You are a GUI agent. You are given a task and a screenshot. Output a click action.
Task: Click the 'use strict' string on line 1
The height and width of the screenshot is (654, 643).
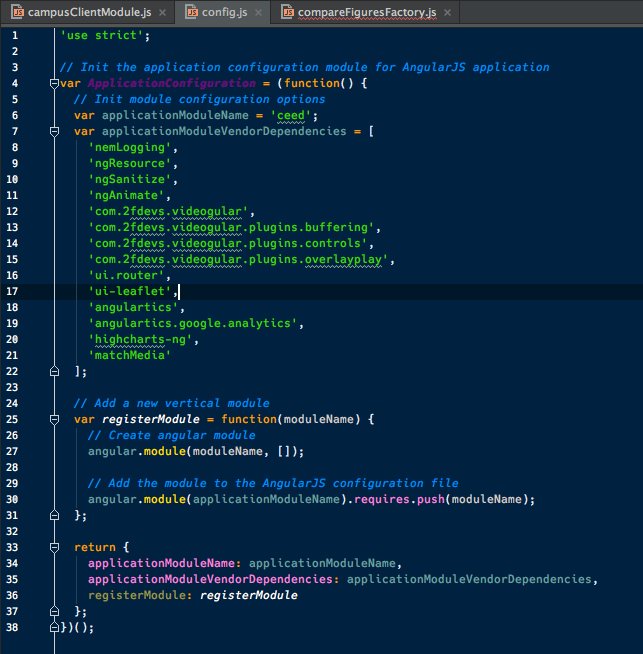tap(102, 35)
